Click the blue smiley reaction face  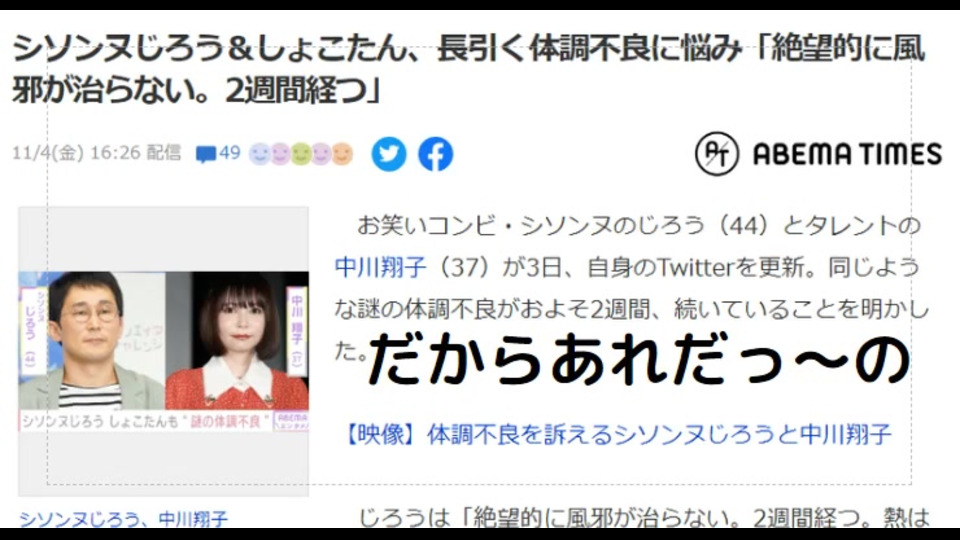(260, 154)
